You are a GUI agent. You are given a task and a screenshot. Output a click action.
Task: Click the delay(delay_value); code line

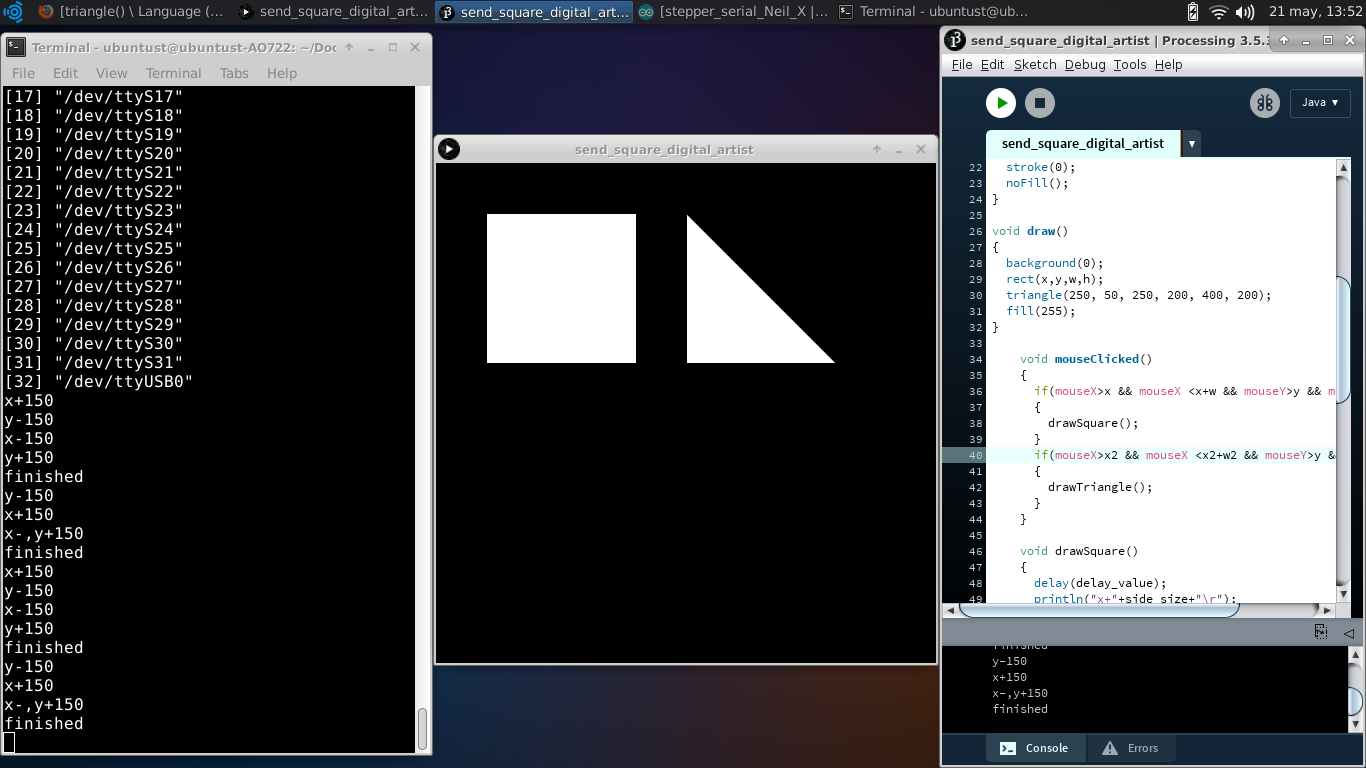(1100, 583)
